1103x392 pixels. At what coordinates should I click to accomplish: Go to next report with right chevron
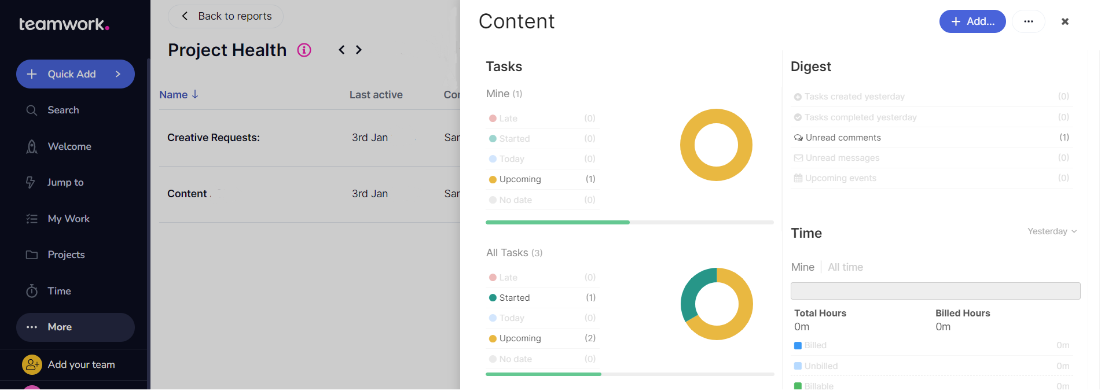[x=359, y=50]
